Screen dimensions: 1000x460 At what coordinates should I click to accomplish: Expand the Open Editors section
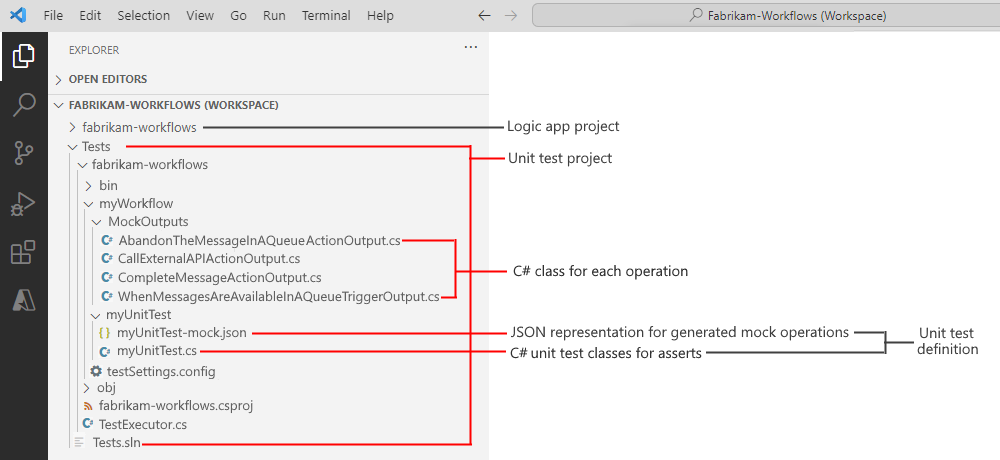tap(107, 79)
